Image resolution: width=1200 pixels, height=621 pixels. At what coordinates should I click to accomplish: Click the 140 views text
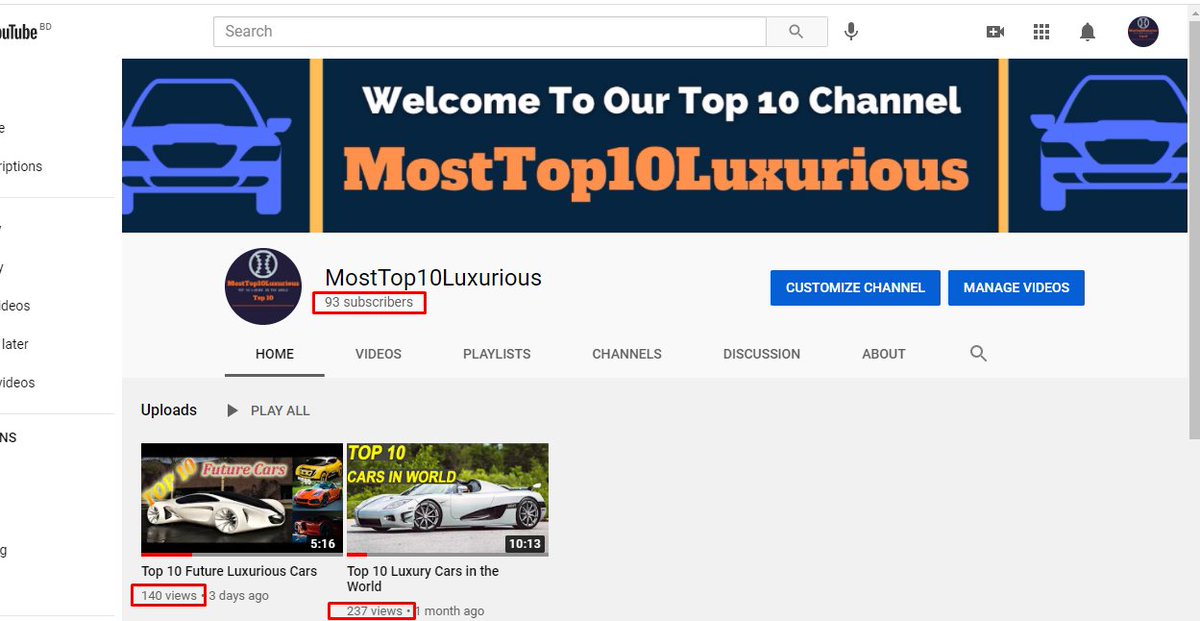[x=169, y=596]
